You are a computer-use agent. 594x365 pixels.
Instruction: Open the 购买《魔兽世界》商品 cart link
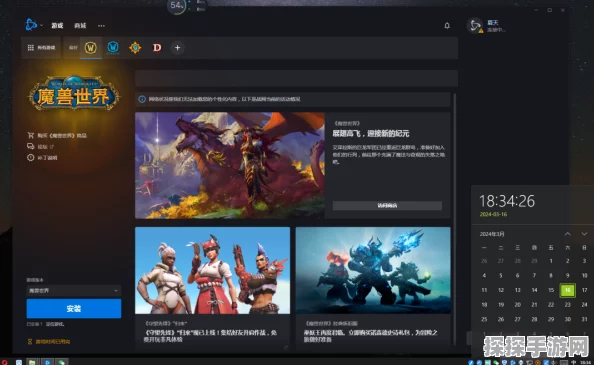(x=57, y=135)
